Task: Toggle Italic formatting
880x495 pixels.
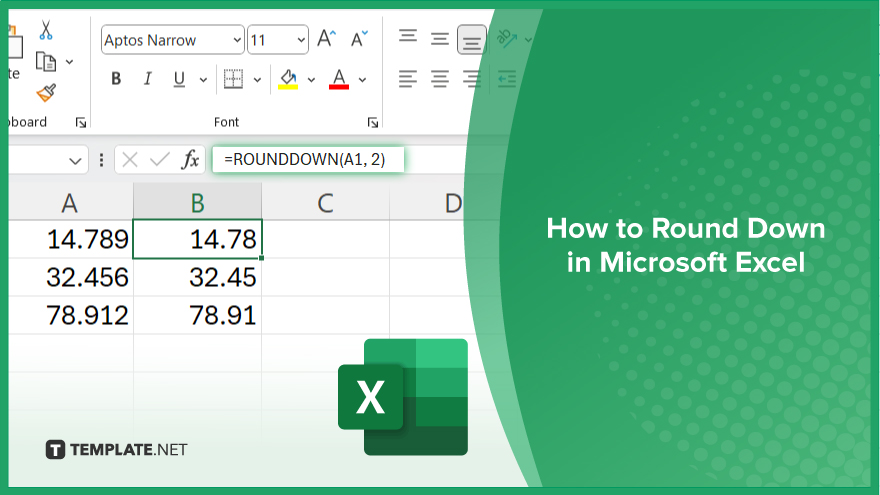Action: 148,79
